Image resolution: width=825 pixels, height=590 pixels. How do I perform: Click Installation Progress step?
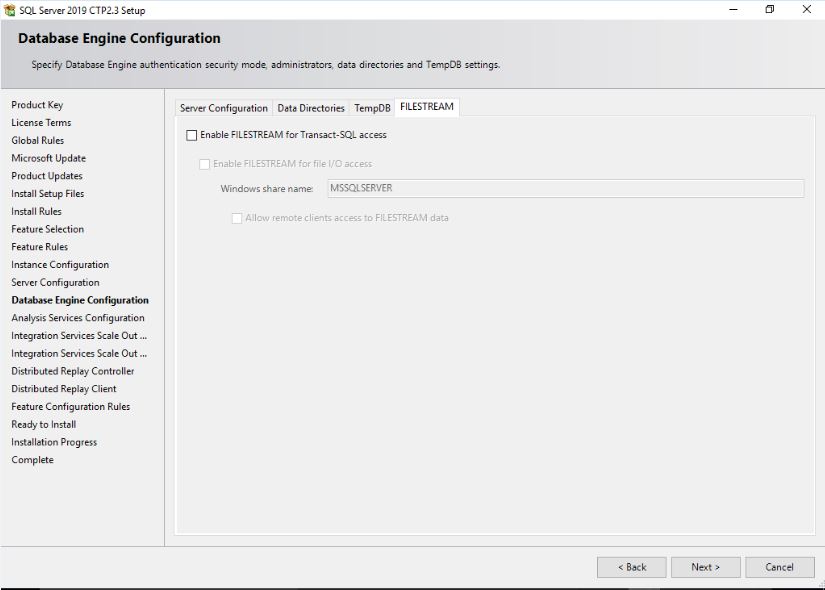coord(54,442)
